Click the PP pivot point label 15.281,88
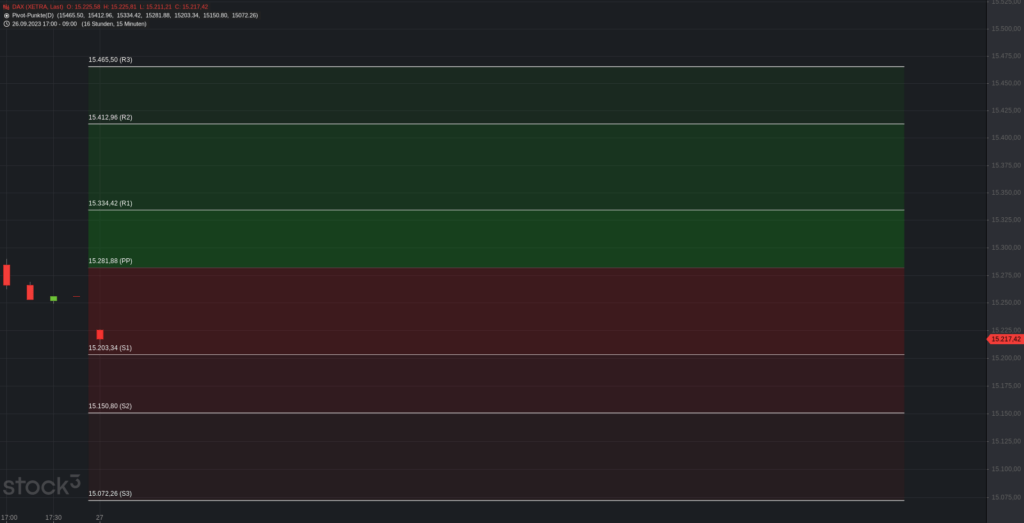This screenshot has height=523, width=1024. coord(110,261)
